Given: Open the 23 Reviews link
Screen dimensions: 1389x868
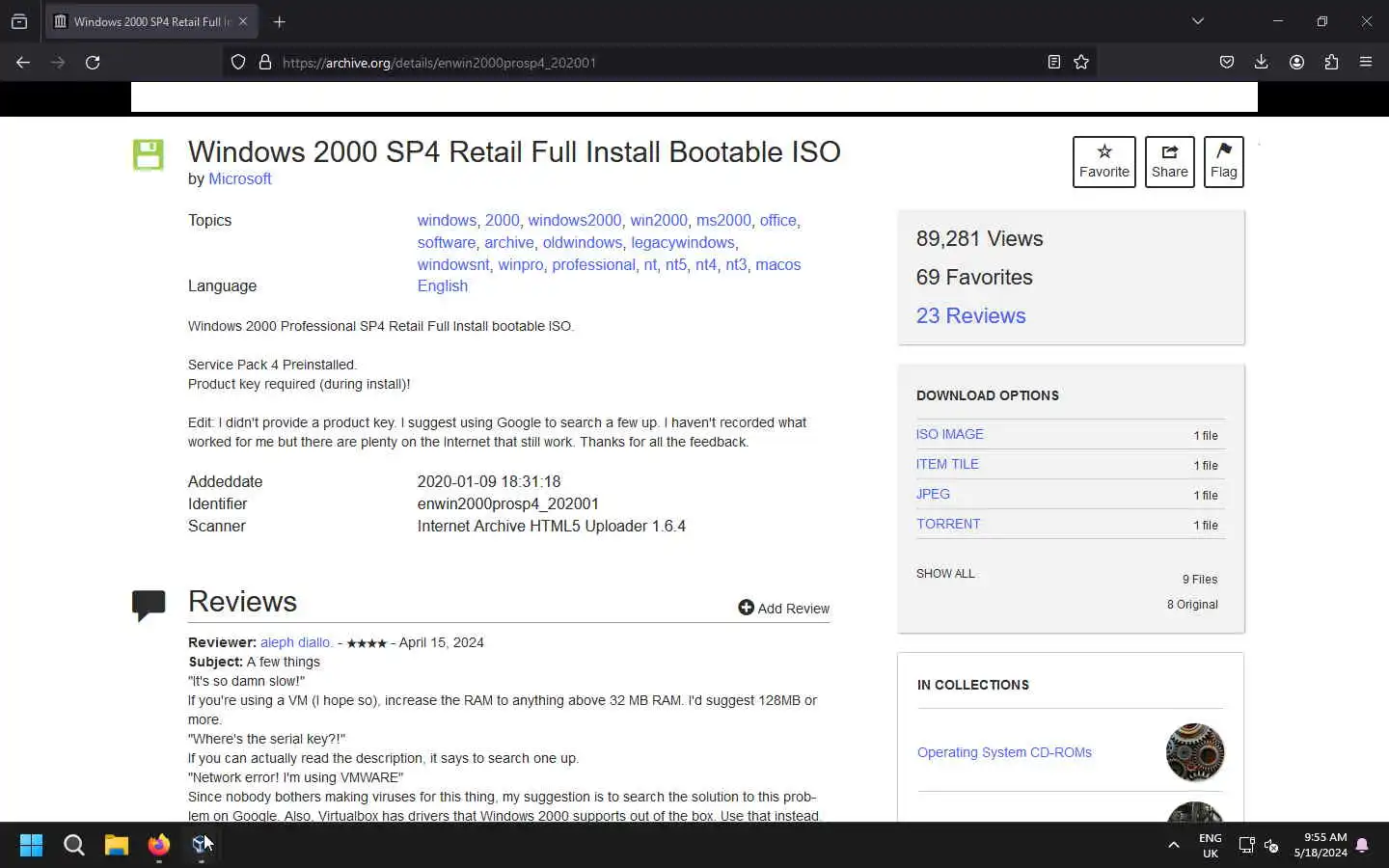Looking at the screenshot, I should (970, 315).
